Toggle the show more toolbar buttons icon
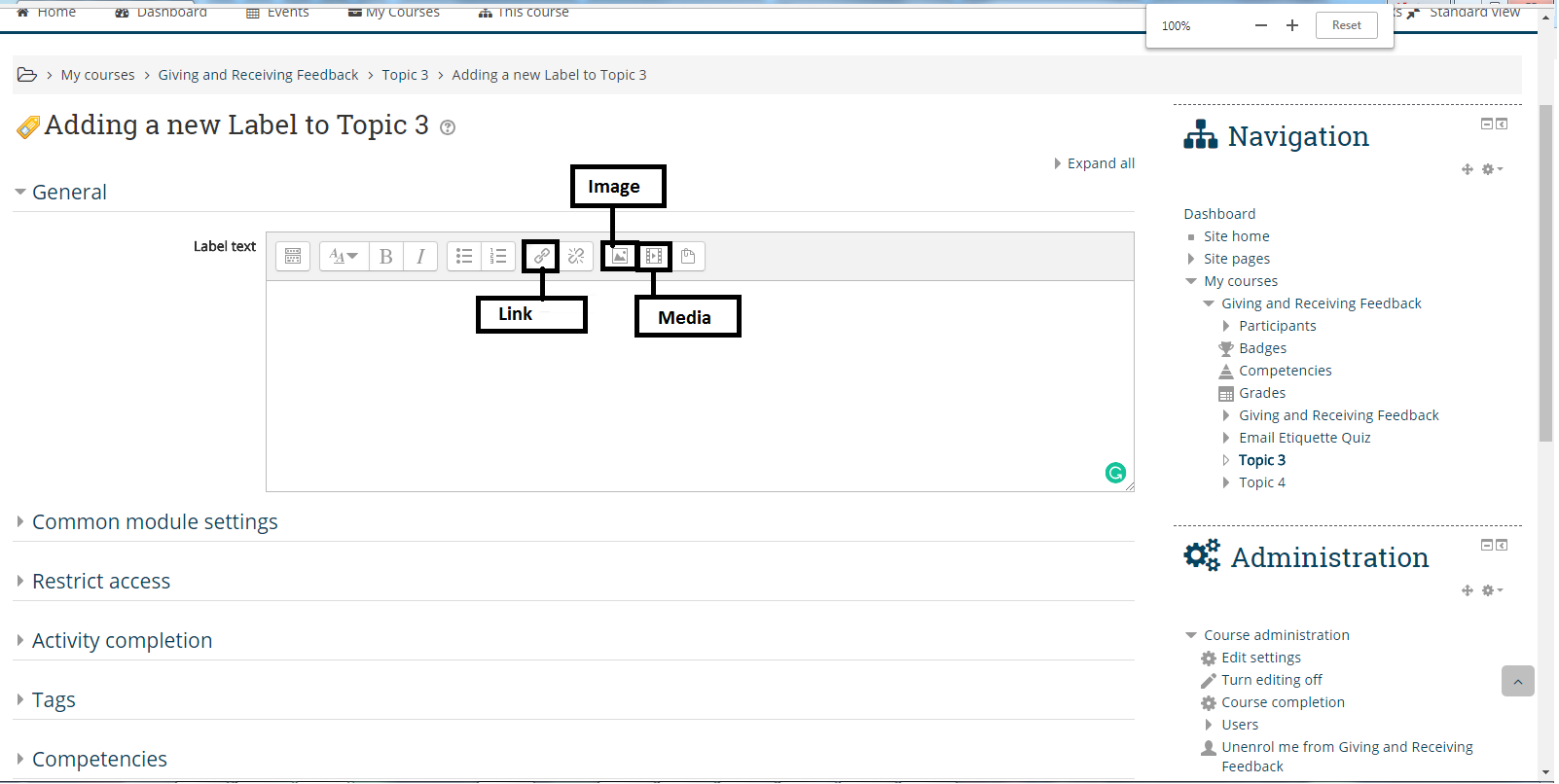 (293, 257)
